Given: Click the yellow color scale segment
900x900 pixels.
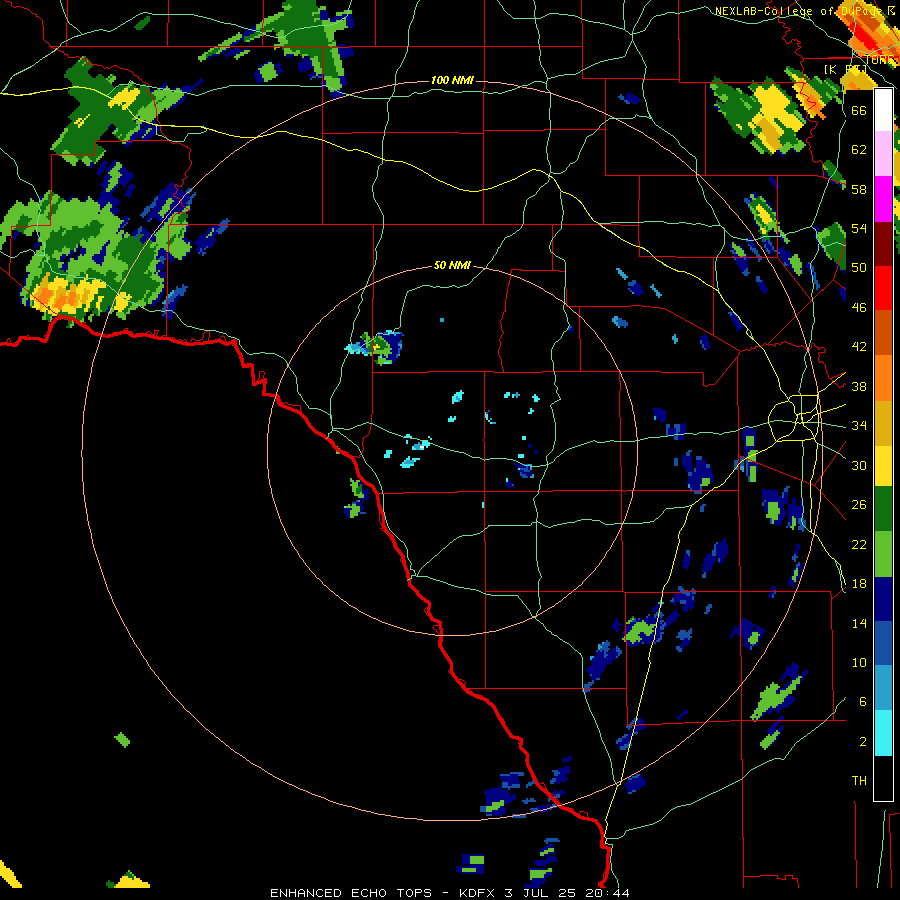Looking at the screenshot, I should [x=883, y=466].
